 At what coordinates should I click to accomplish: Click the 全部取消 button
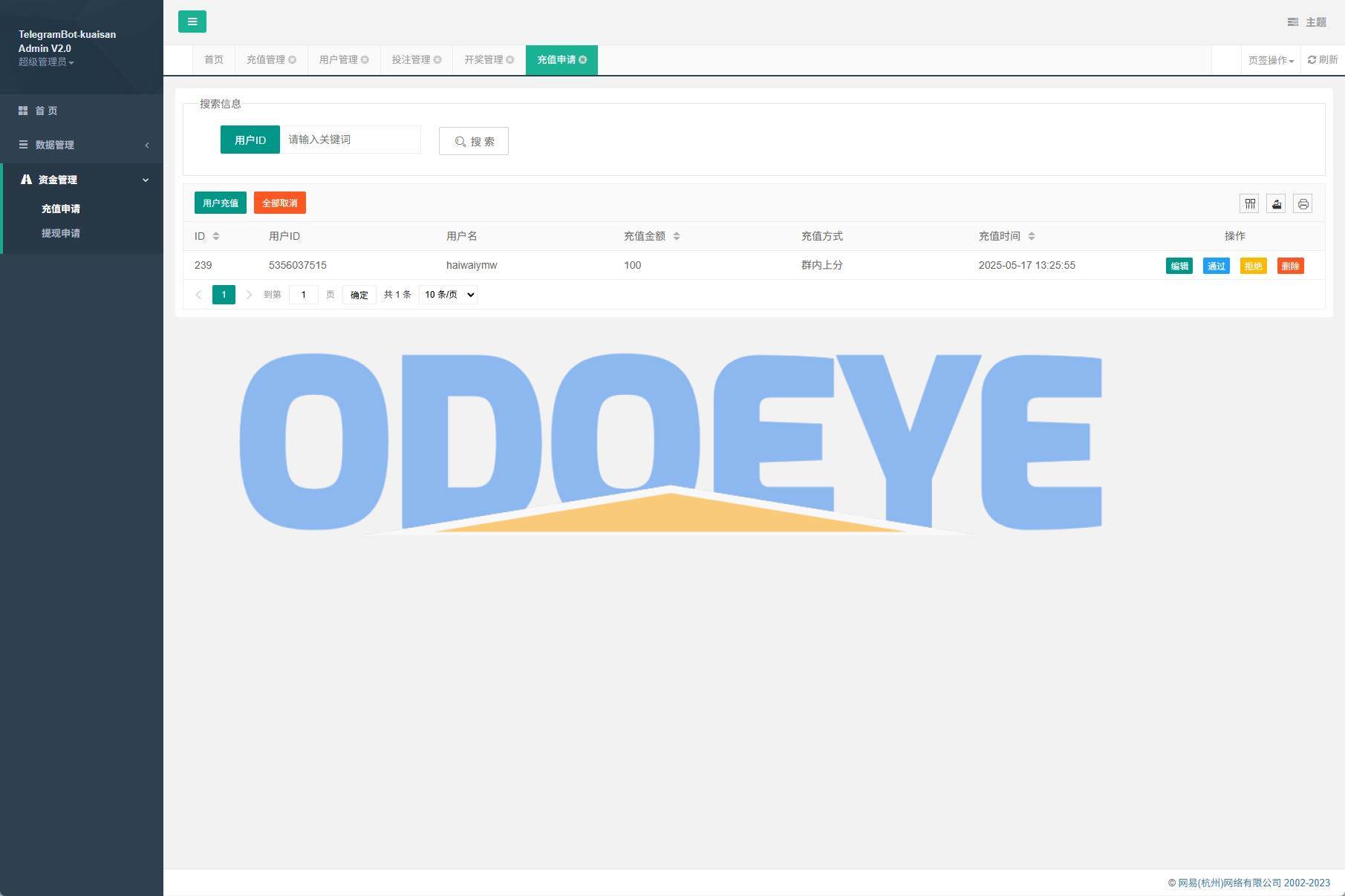tap(280, 203)
